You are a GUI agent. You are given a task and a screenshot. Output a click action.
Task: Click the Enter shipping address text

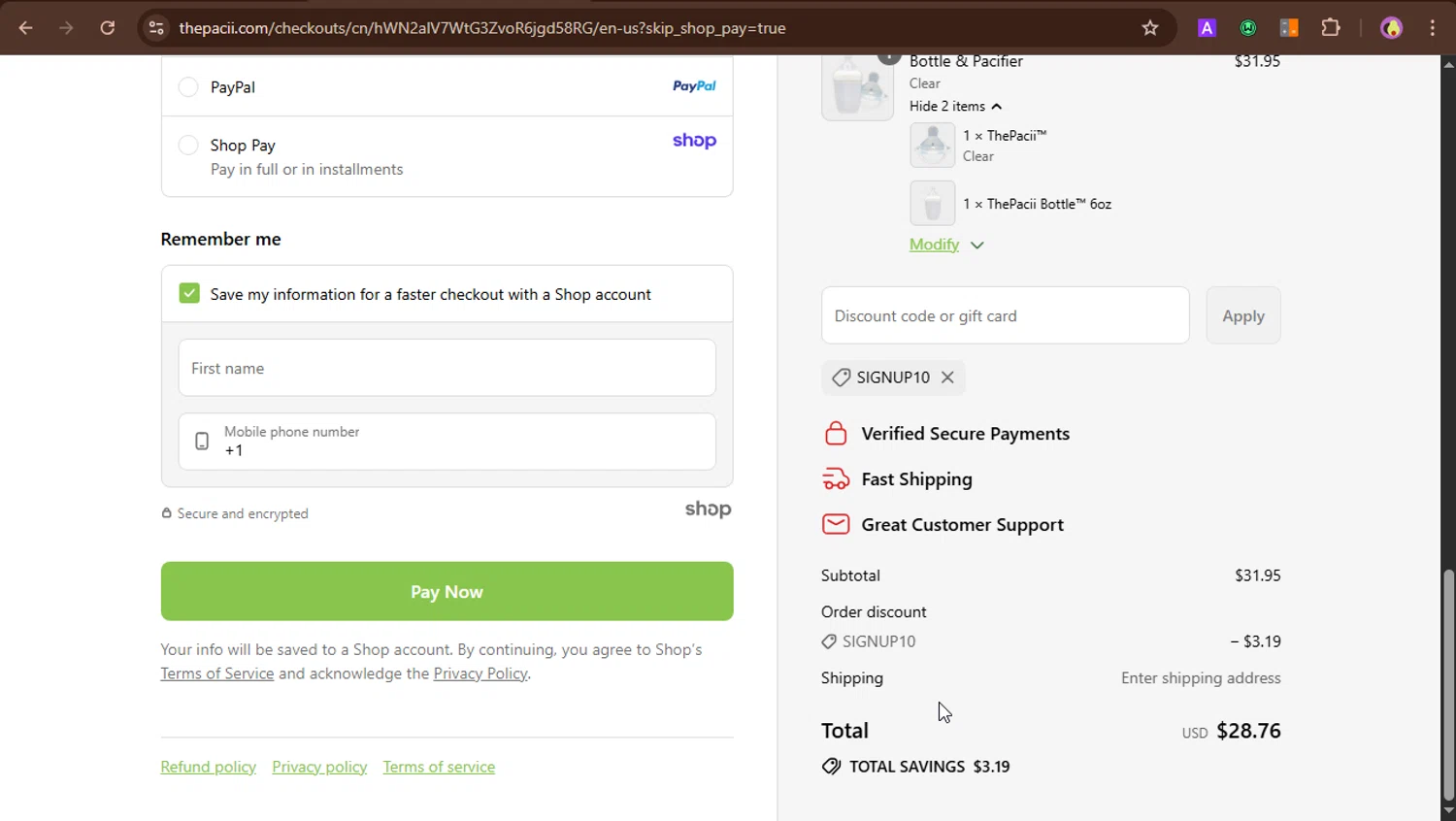point(1201,678)
